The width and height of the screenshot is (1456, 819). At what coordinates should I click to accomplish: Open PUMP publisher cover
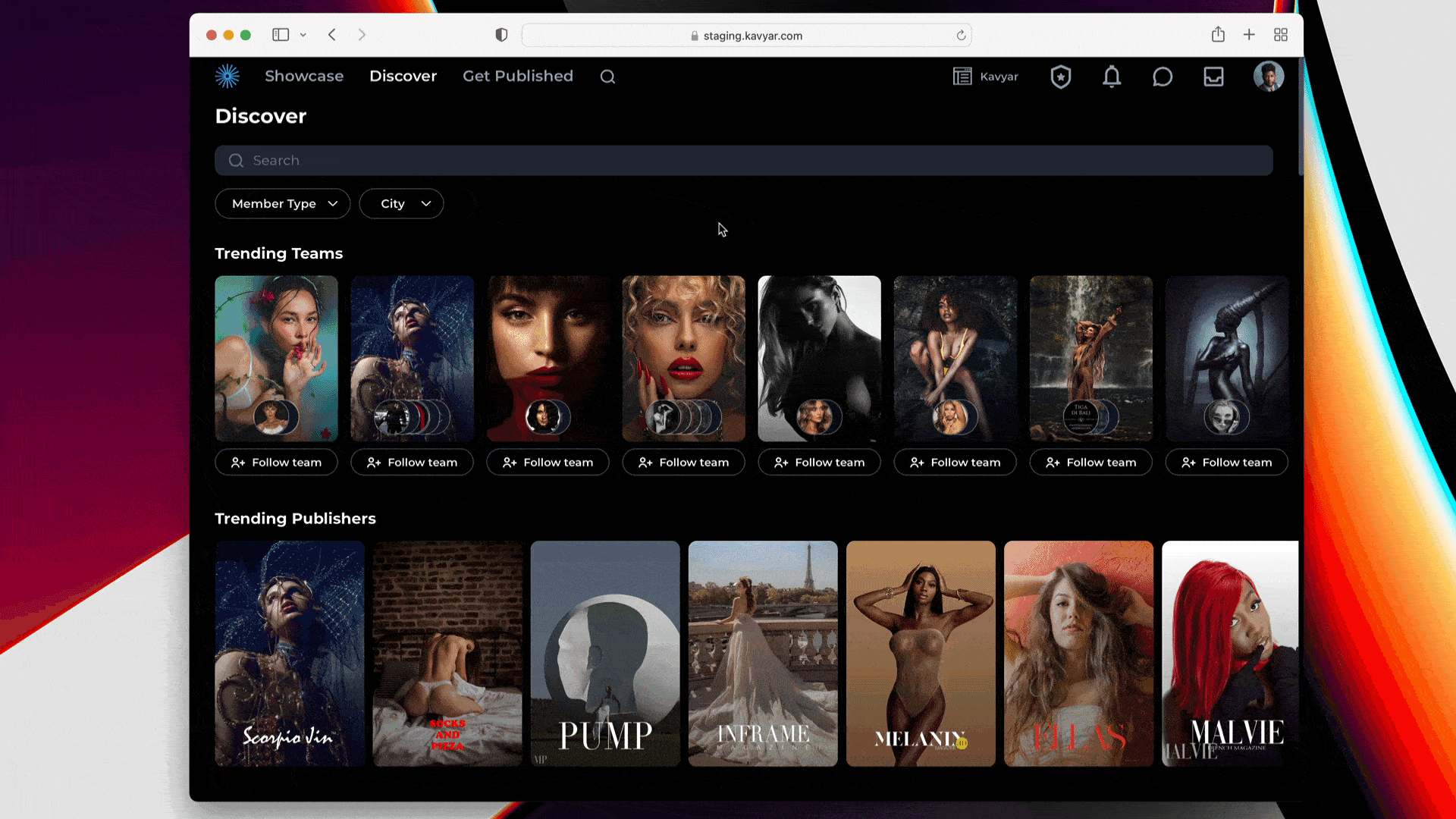click(605, 653)
